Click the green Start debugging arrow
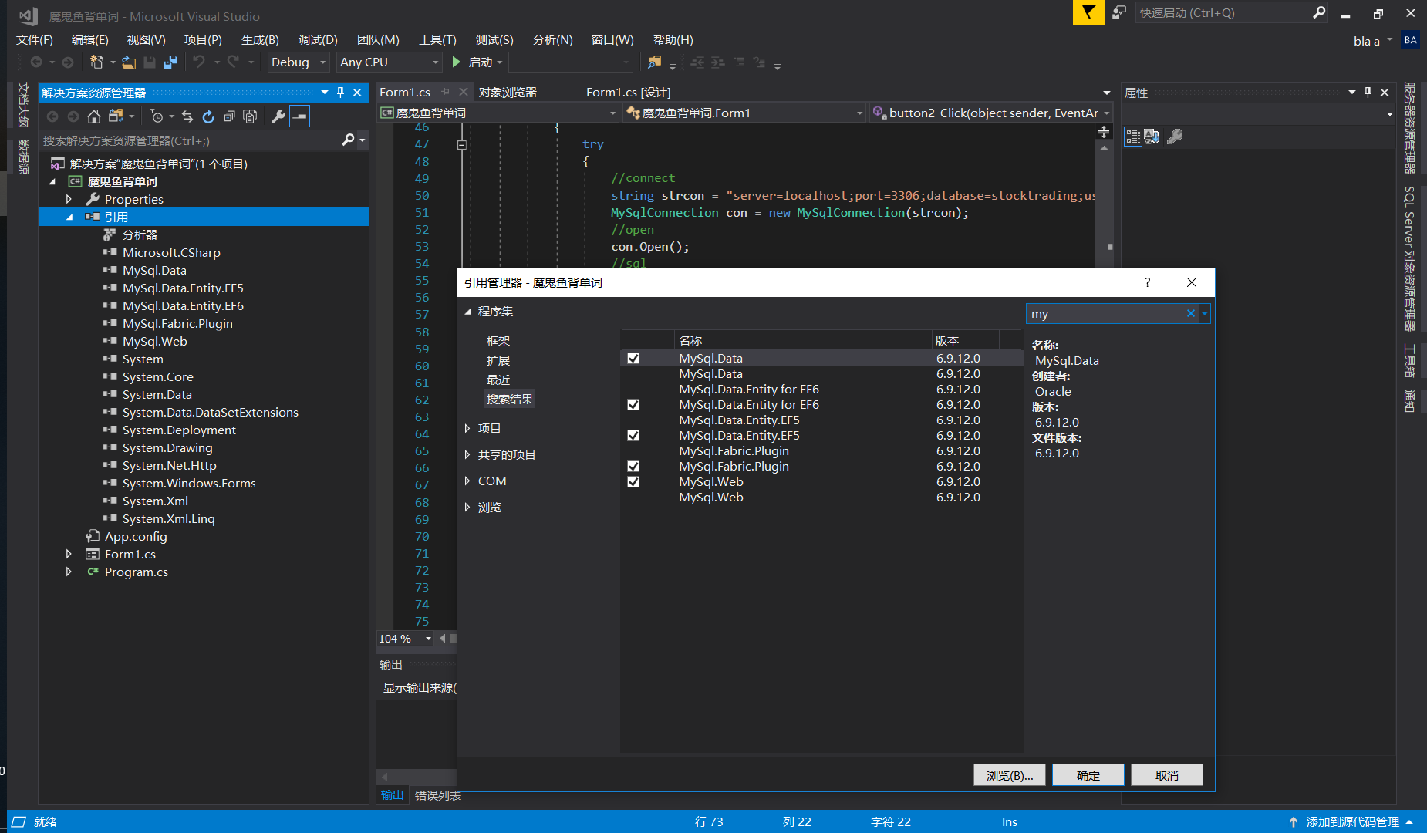This screenshot has width=1427, height=840. tap(457, 62)
